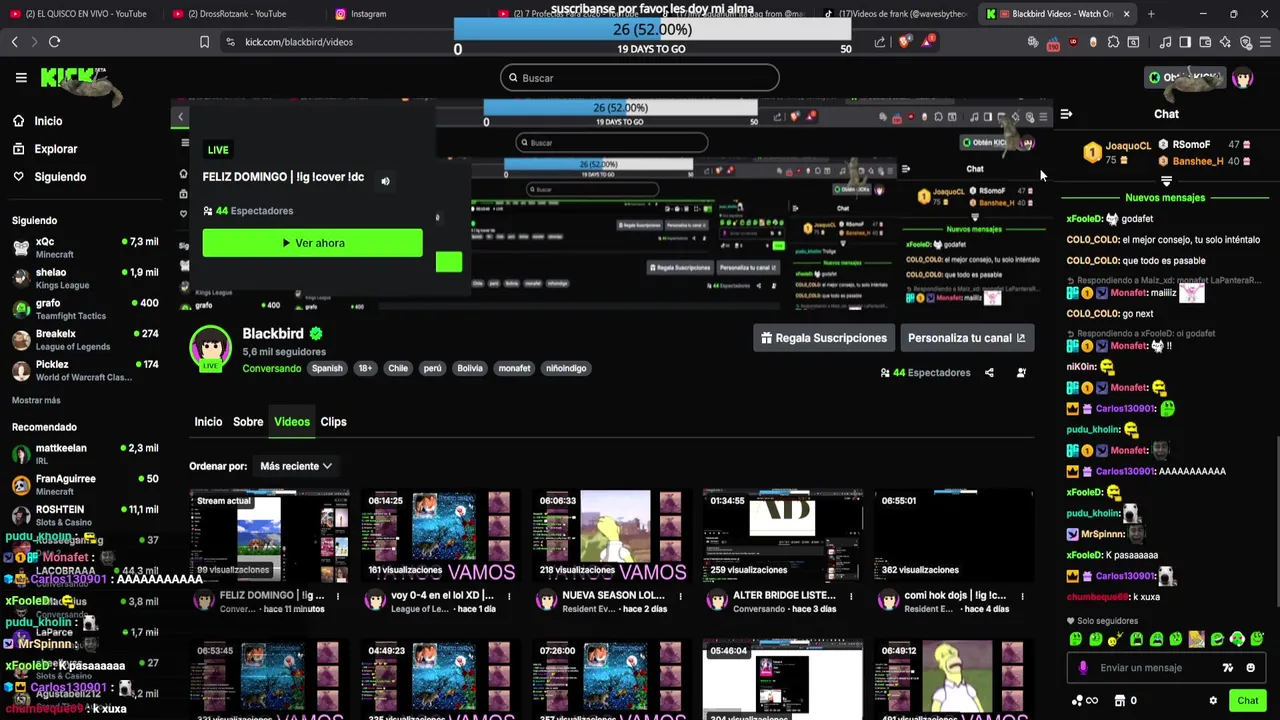The width and height of the screenshot is (1280, 720).
Task: Click Personaliza tu canal button
Action: 966,338
